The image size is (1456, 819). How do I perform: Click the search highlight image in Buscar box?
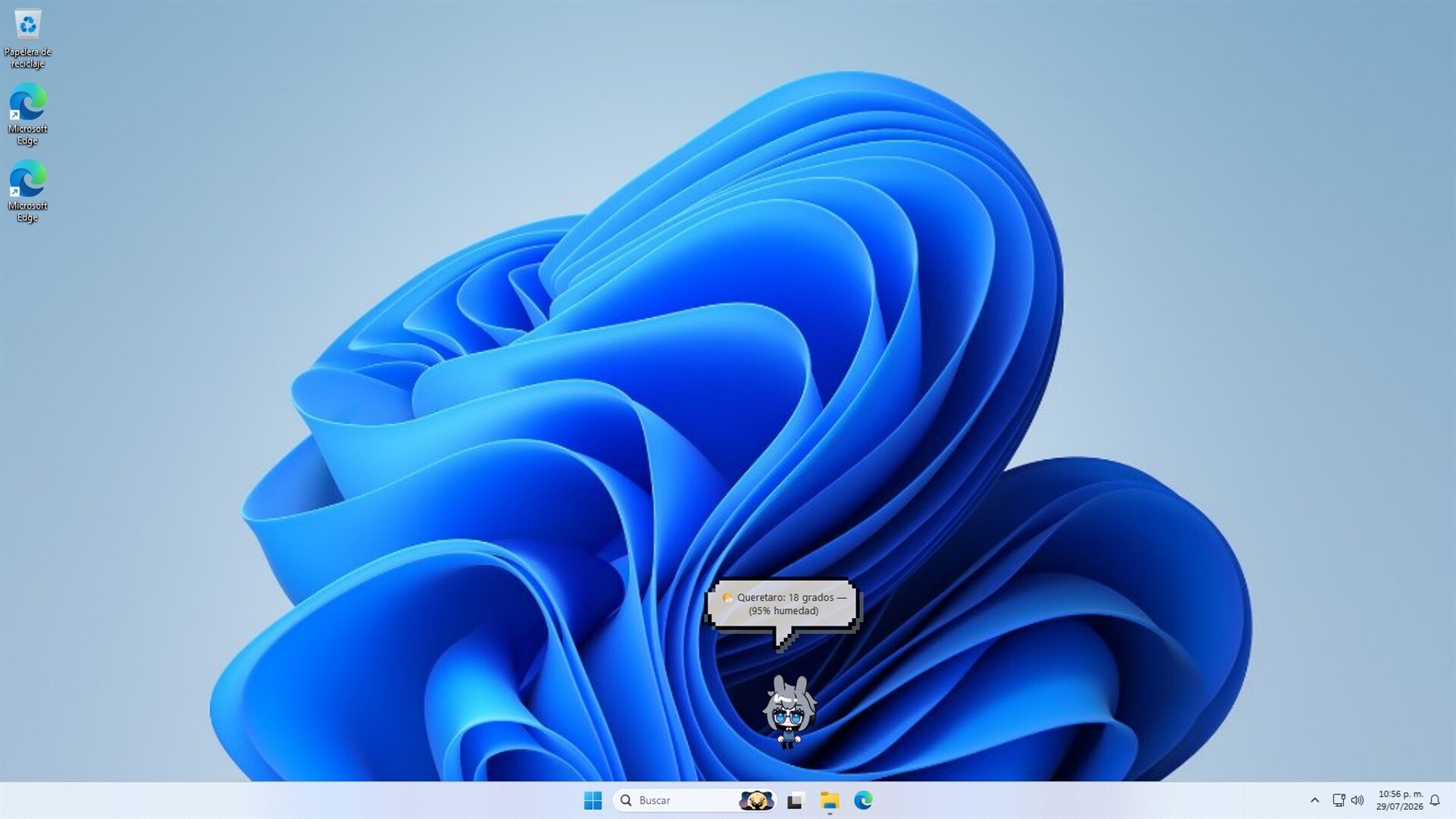point(756,800)
